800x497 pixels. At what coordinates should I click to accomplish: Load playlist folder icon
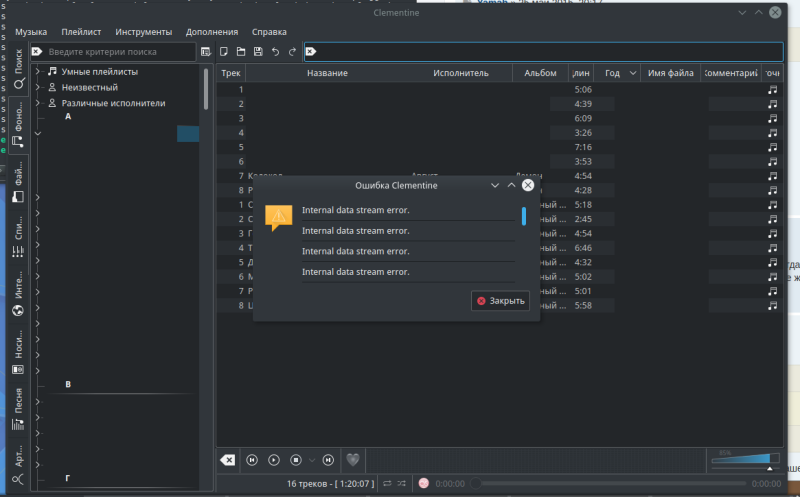coord(241,52)
